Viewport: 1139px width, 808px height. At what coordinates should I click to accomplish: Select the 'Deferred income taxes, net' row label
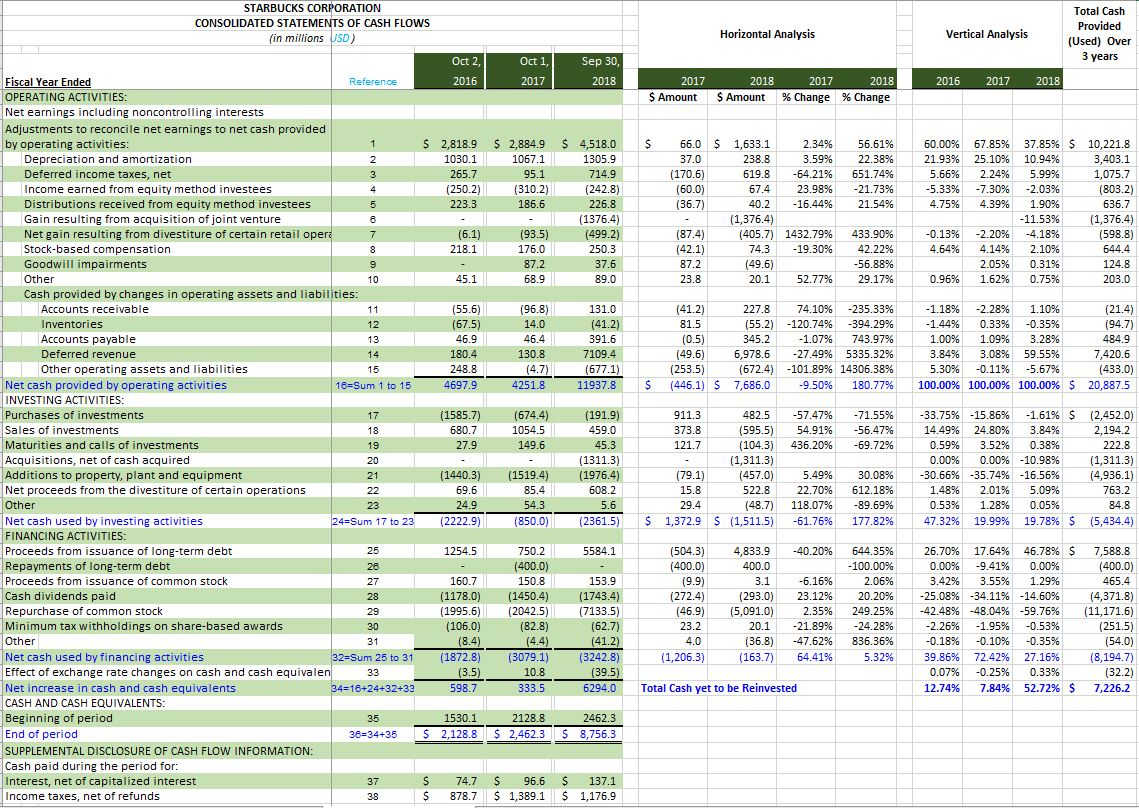98,174
